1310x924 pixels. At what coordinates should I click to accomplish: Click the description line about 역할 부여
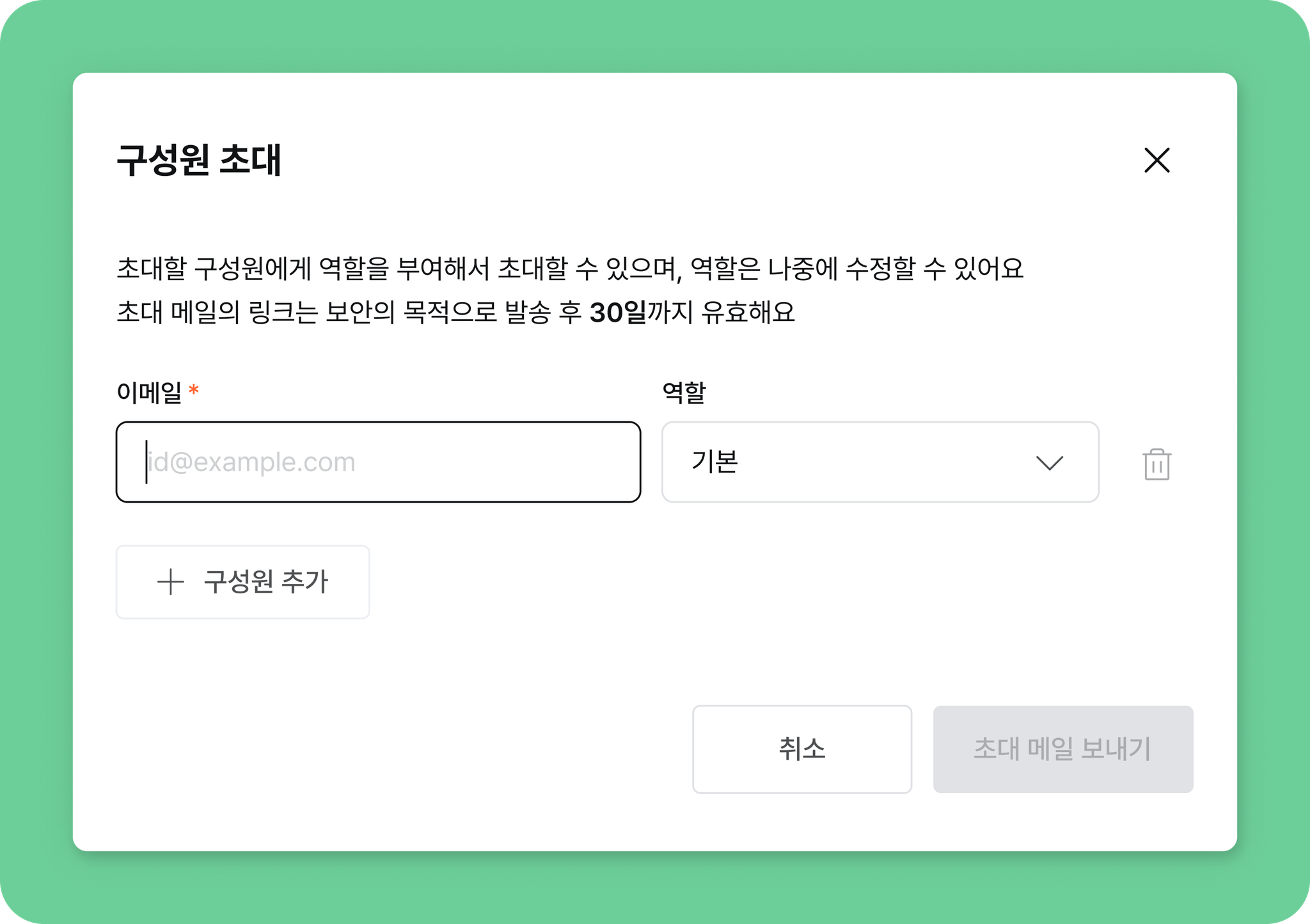coord(570,269)
